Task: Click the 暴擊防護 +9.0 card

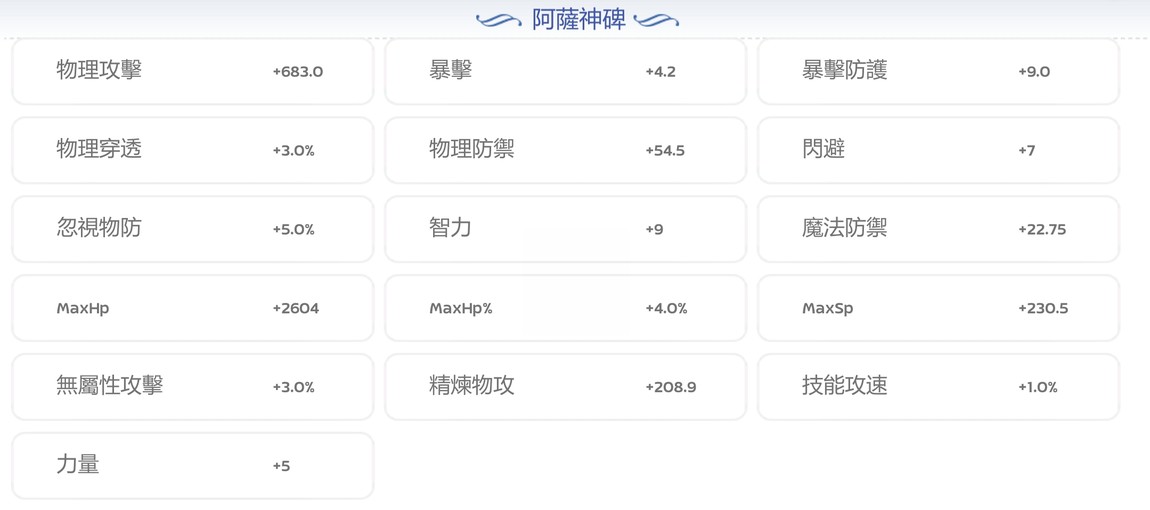Action: coord(938,71)
